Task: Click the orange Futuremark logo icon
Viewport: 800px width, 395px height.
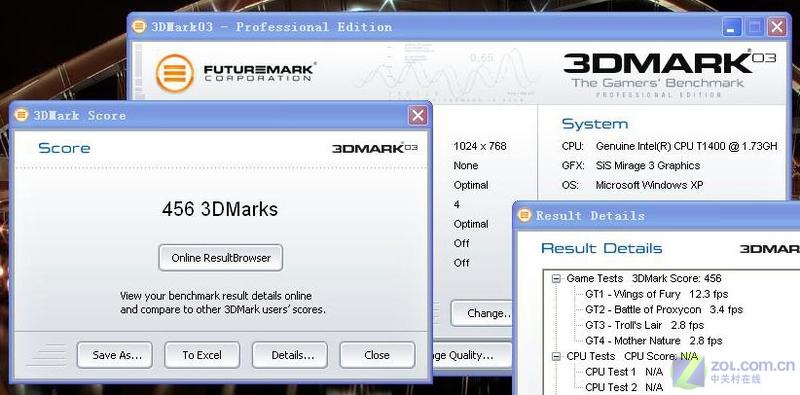Action: 175,73
